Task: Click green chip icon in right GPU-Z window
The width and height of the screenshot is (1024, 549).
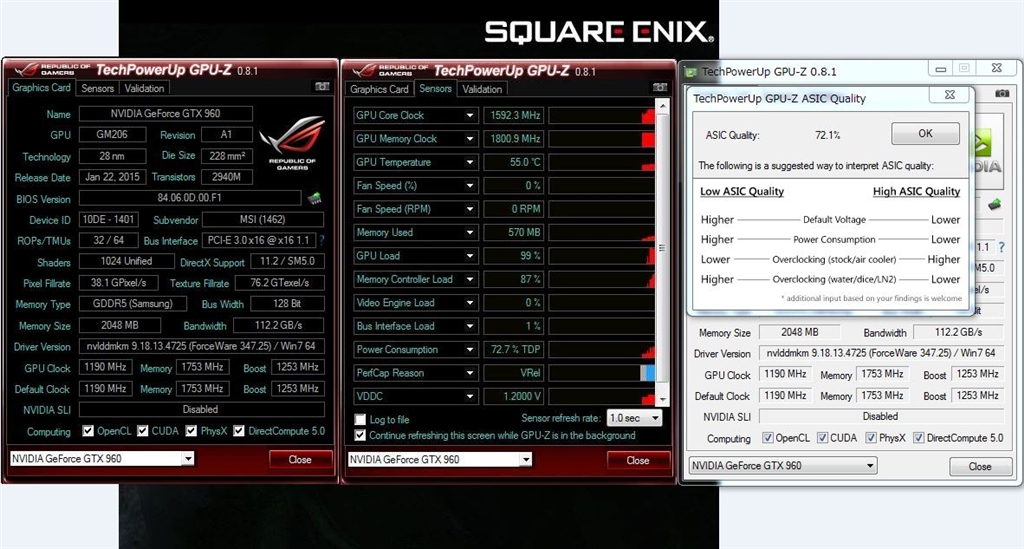Action: [994, 204]
